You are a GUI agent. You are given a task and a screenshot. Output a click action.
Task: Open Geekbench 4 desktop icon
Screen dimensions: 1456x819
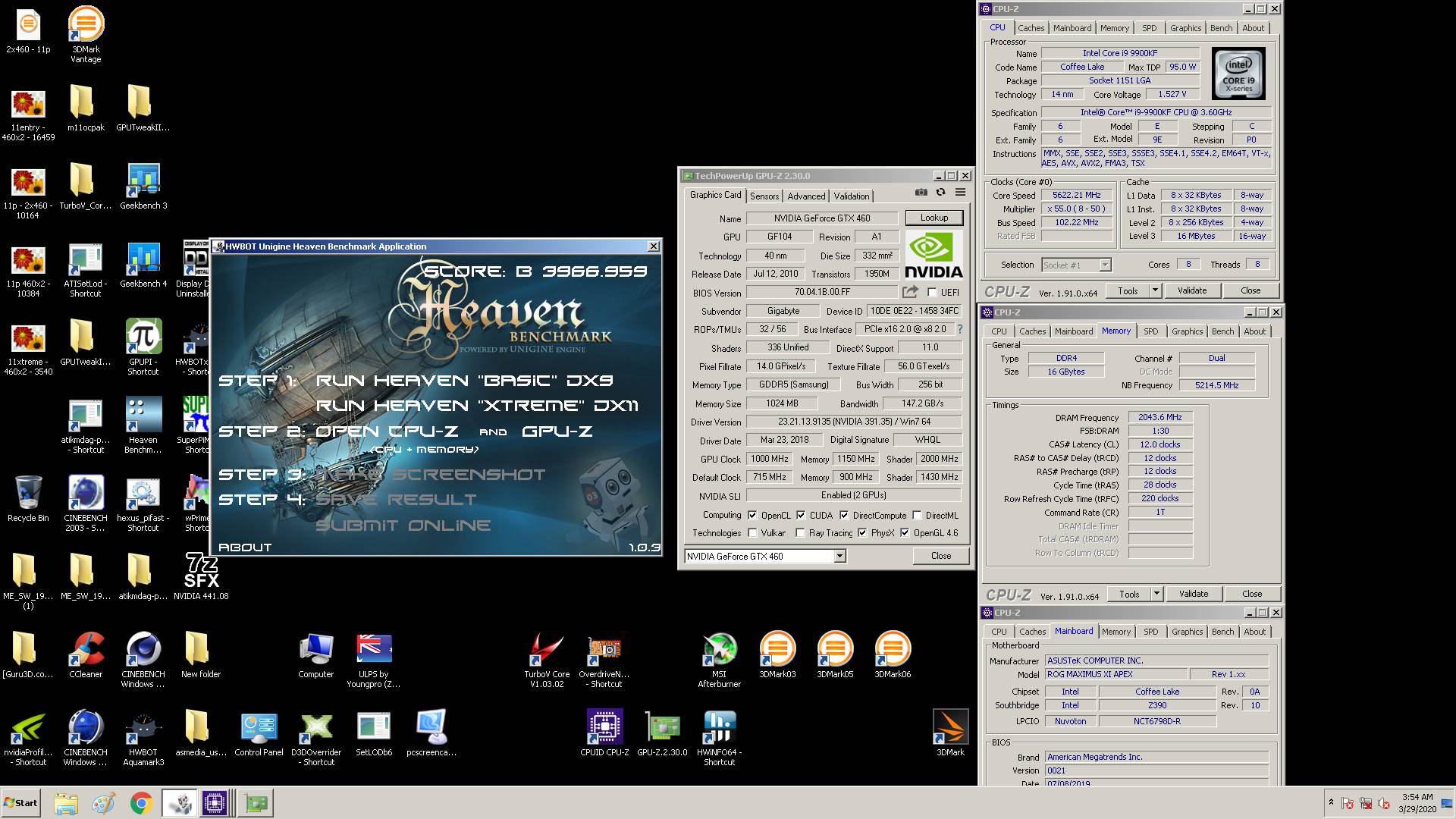[143, 265]
